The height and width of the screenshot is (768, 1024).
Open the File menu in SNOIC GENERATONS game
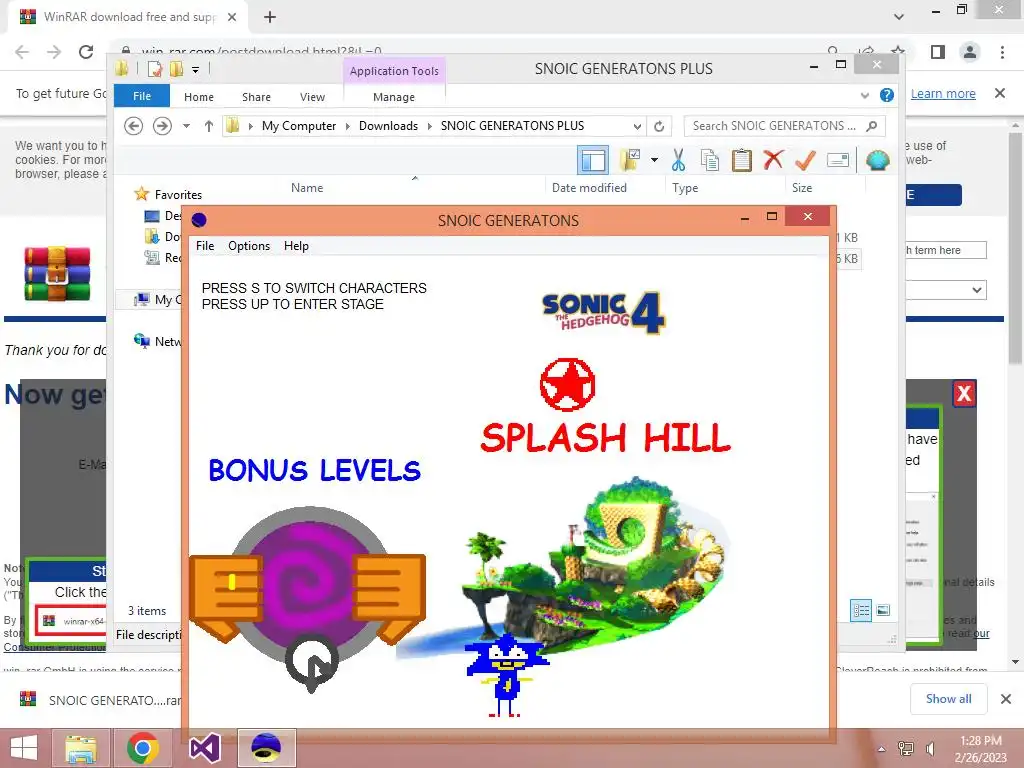click(205, 246)
